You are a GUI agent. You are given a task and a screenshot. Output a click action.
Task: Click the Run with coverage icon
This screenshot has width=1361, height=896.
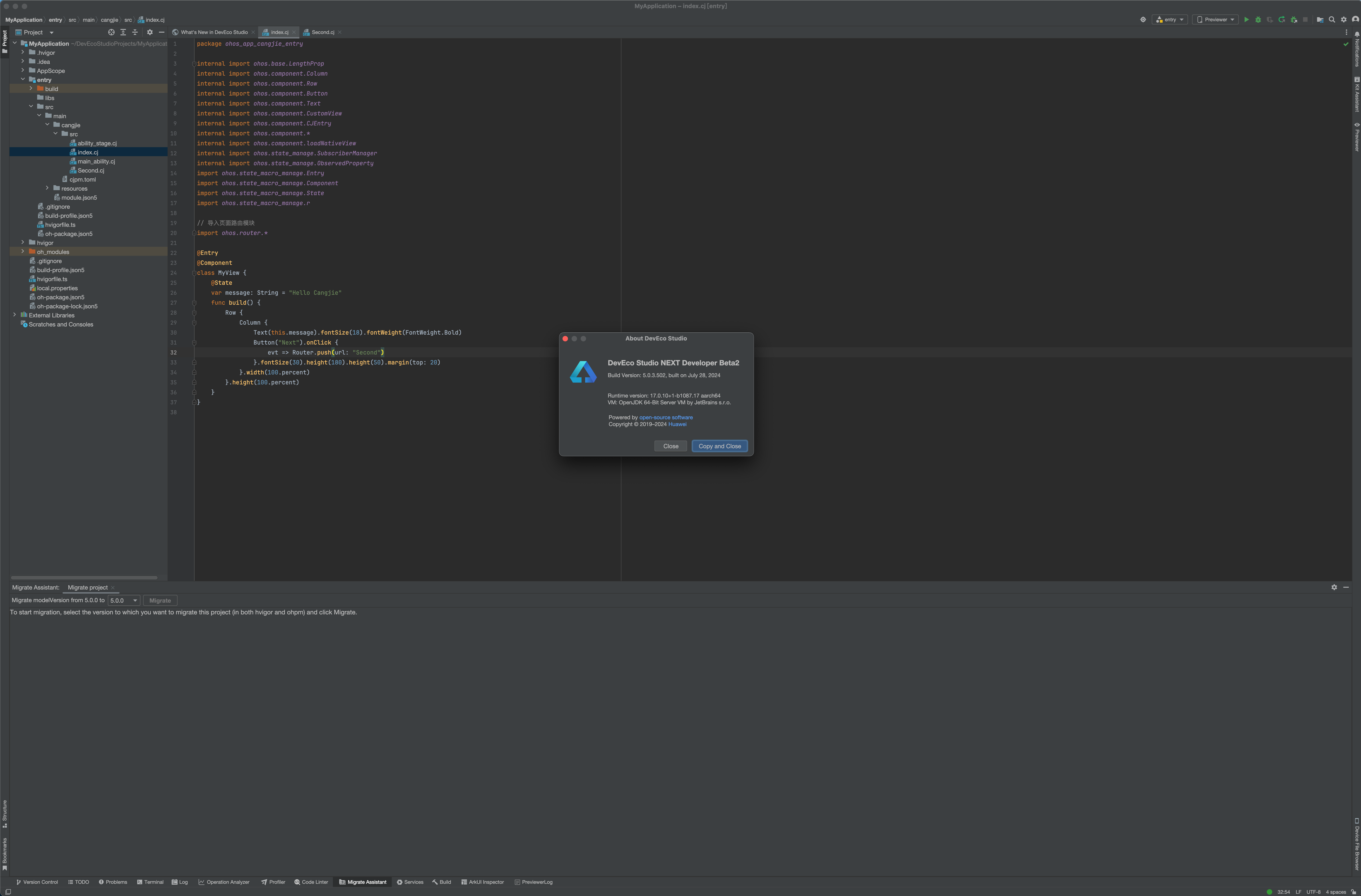pyautogui.click(x=1270, y=19)
